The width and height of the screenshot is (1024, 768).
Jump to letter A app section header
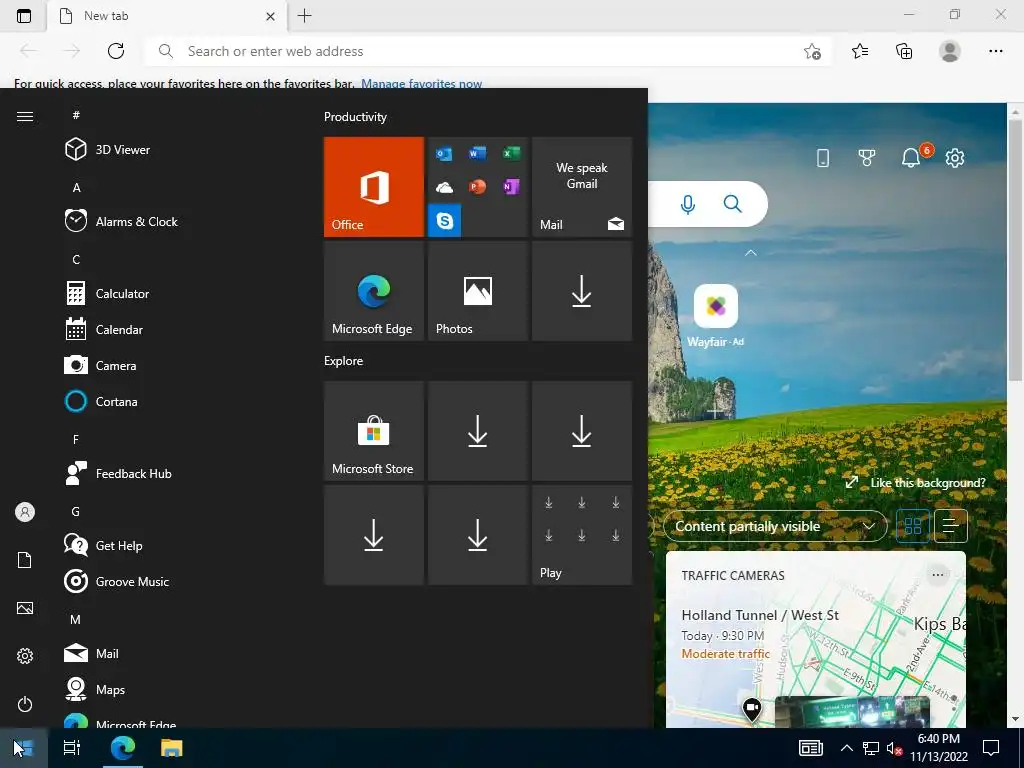[x=76, y=188]
